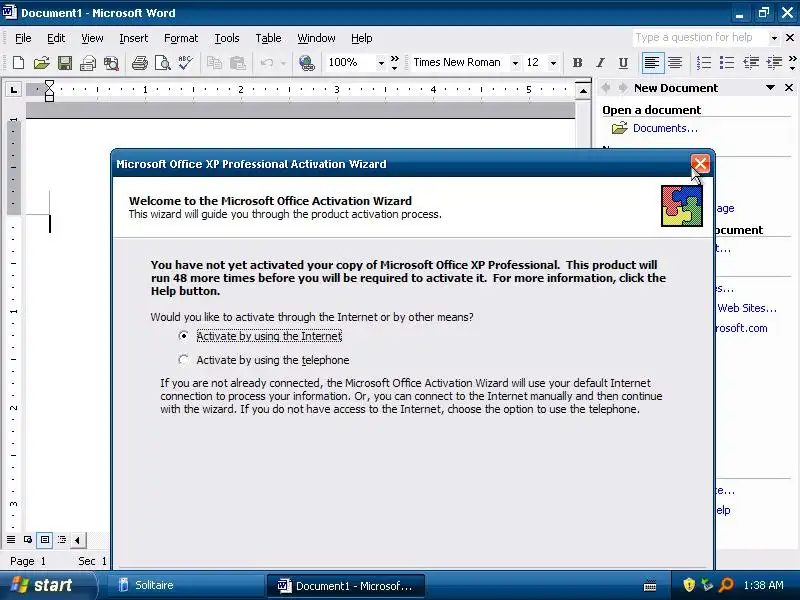Open the font name dropdown
The width and height of the screenshot is (800, 600).
click(515, 63)
